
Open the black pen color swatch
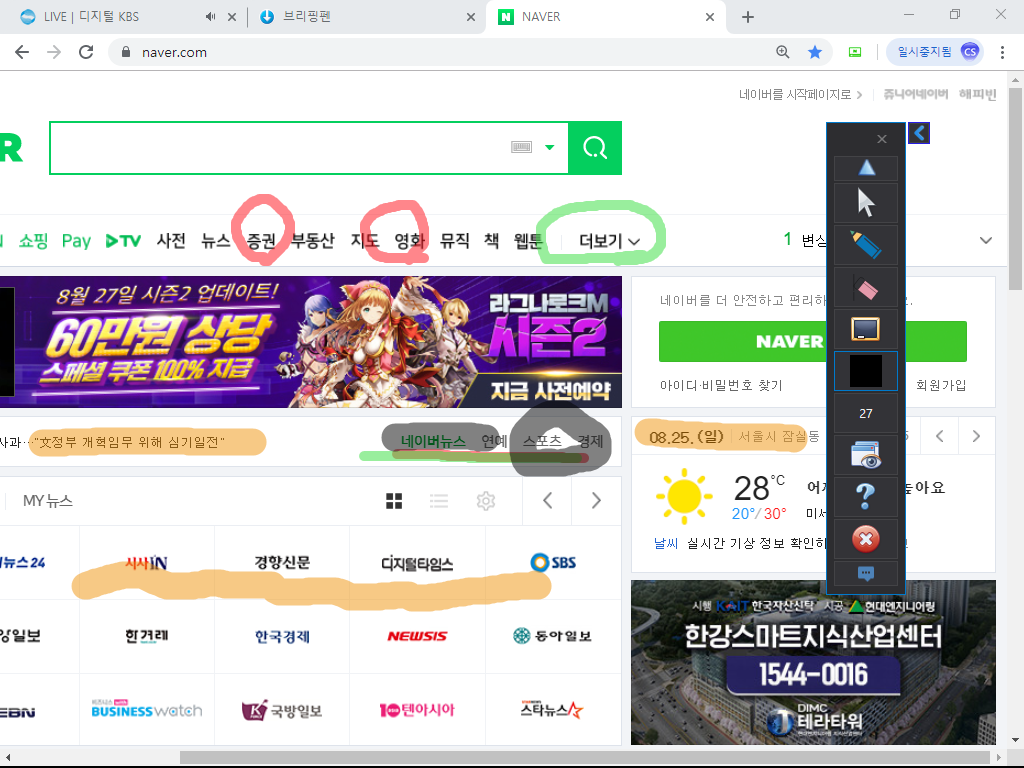[x=866, y=371]
